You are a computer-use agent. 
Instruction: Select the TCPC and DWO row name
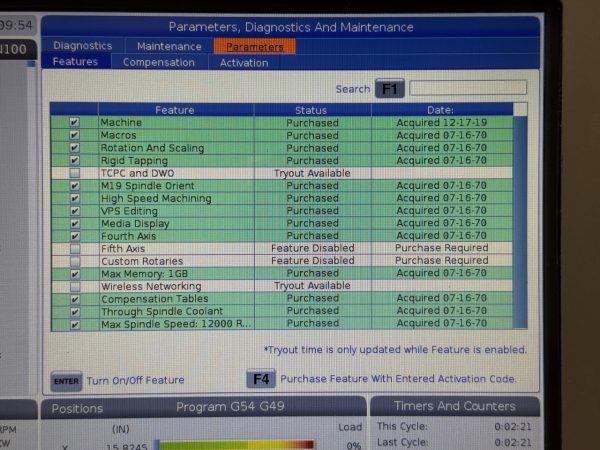pos(137,173)
